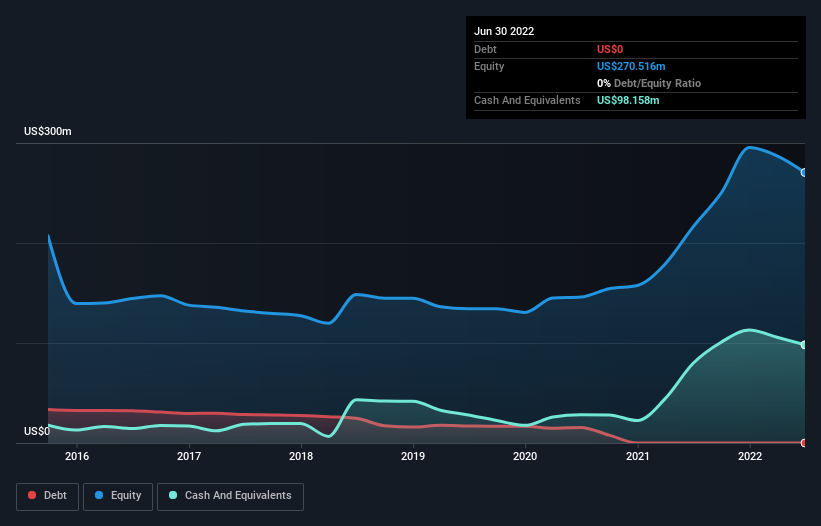Screen dimensions: 821x526
Task: Toggle the Equity series legend button
Action: pos(118,496)
